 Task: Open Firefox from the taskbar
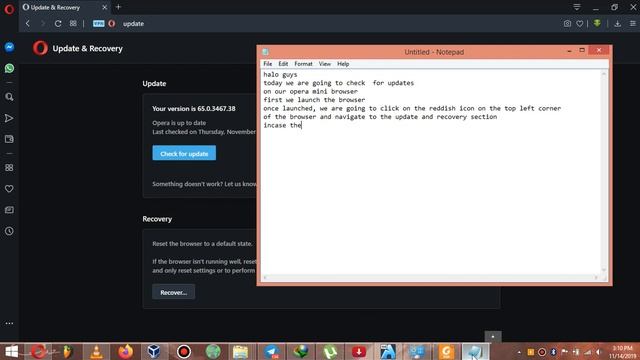(125, 351)
